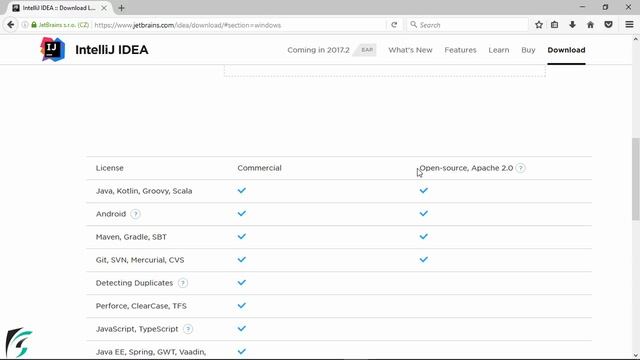The image size is (640, 360).
Task: Open the Firefox hamburger menu
Action: 629,25
